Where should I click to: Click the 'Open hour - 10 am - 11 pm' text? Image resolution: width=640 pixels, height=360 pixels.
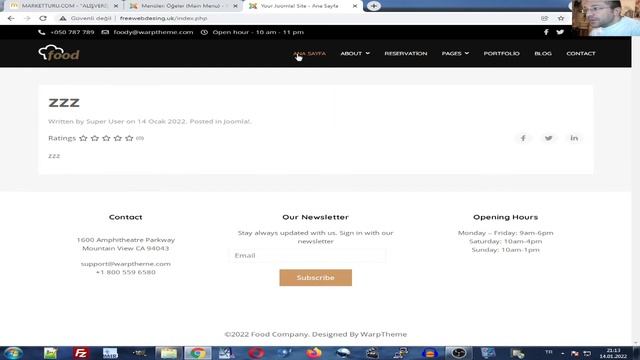click(258, 32)
